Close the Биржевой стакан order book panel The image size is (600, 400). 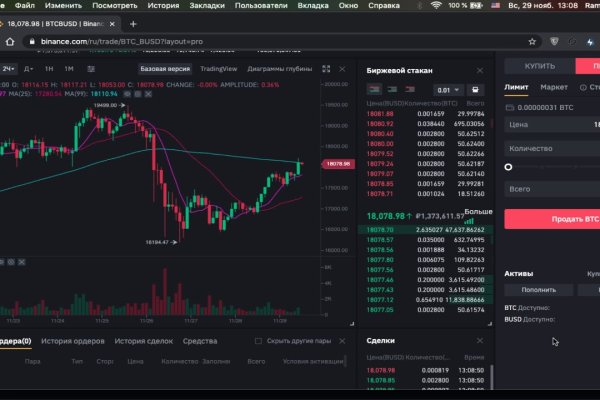coord(479,70)
